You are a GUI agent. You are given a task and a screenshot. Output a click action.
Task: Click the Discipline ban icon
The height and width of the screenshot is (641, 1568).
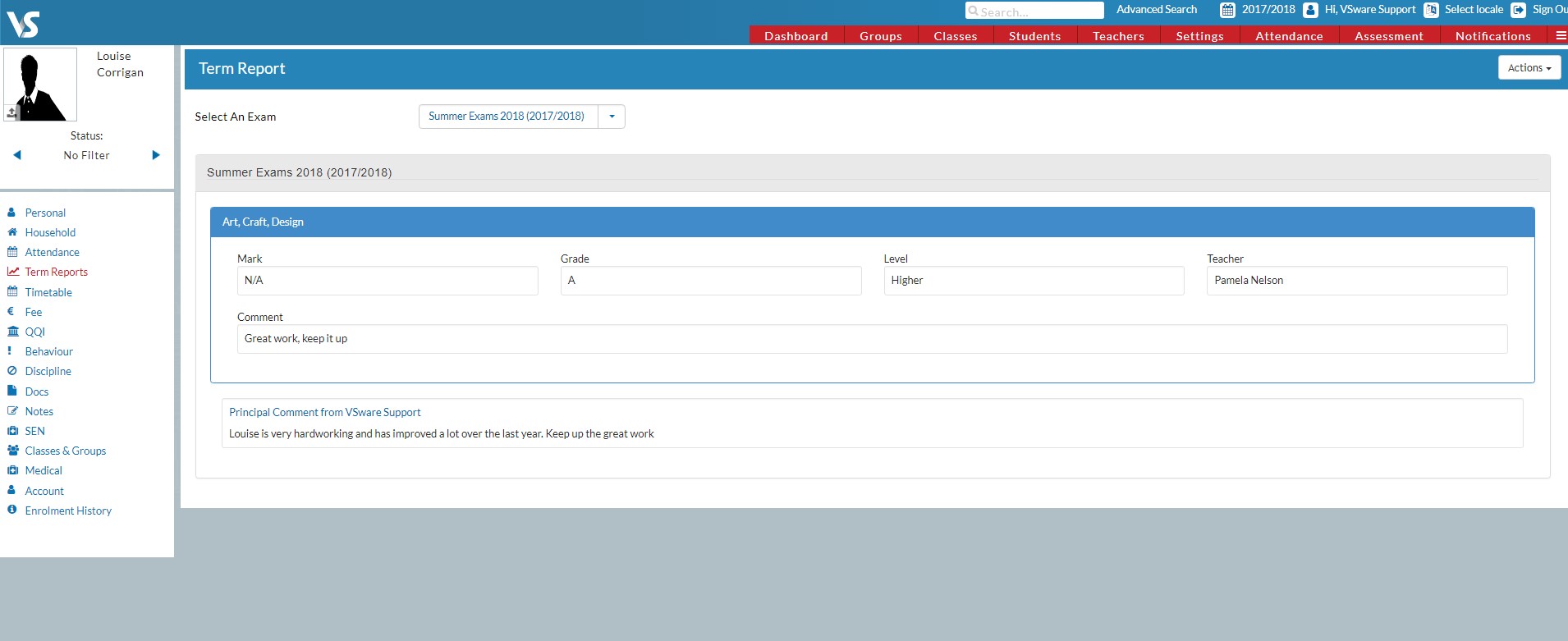11,371
